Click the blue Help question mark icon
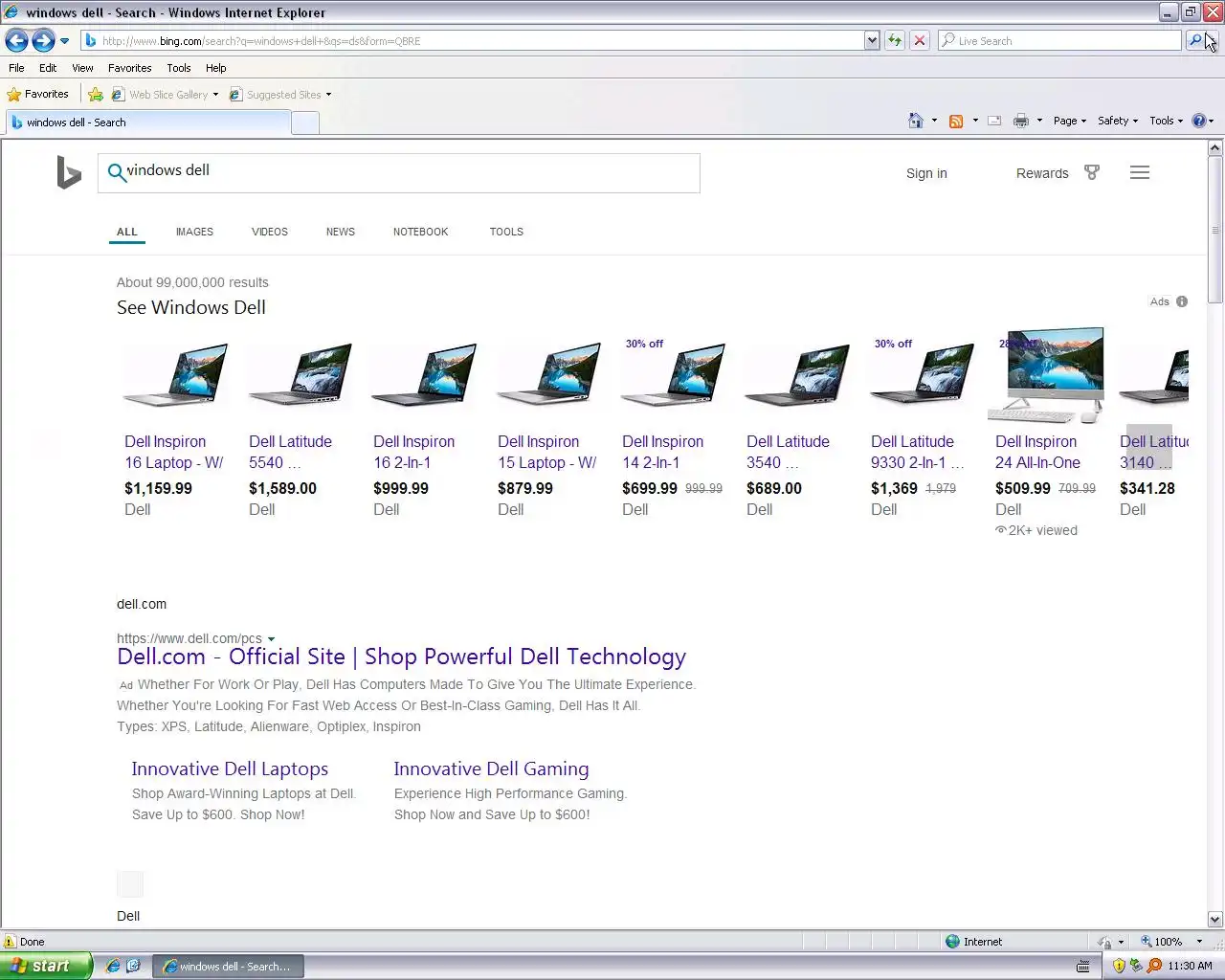 click(x=1198, y=121)
